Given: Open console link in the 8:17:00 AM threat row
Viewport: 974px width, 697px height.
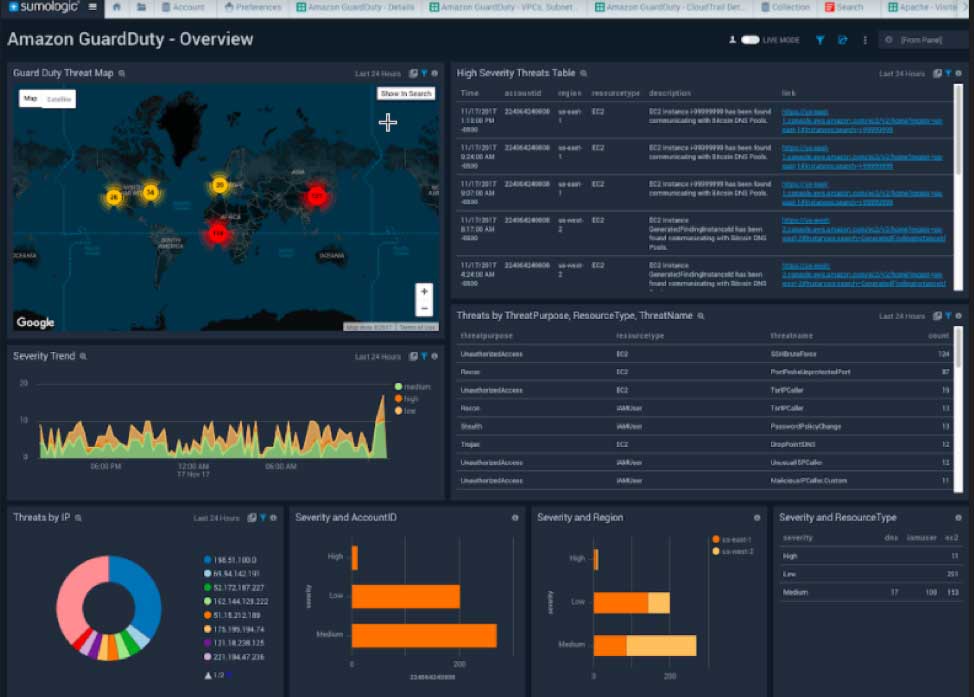Looking at the screenshot, I should point(863,229).
